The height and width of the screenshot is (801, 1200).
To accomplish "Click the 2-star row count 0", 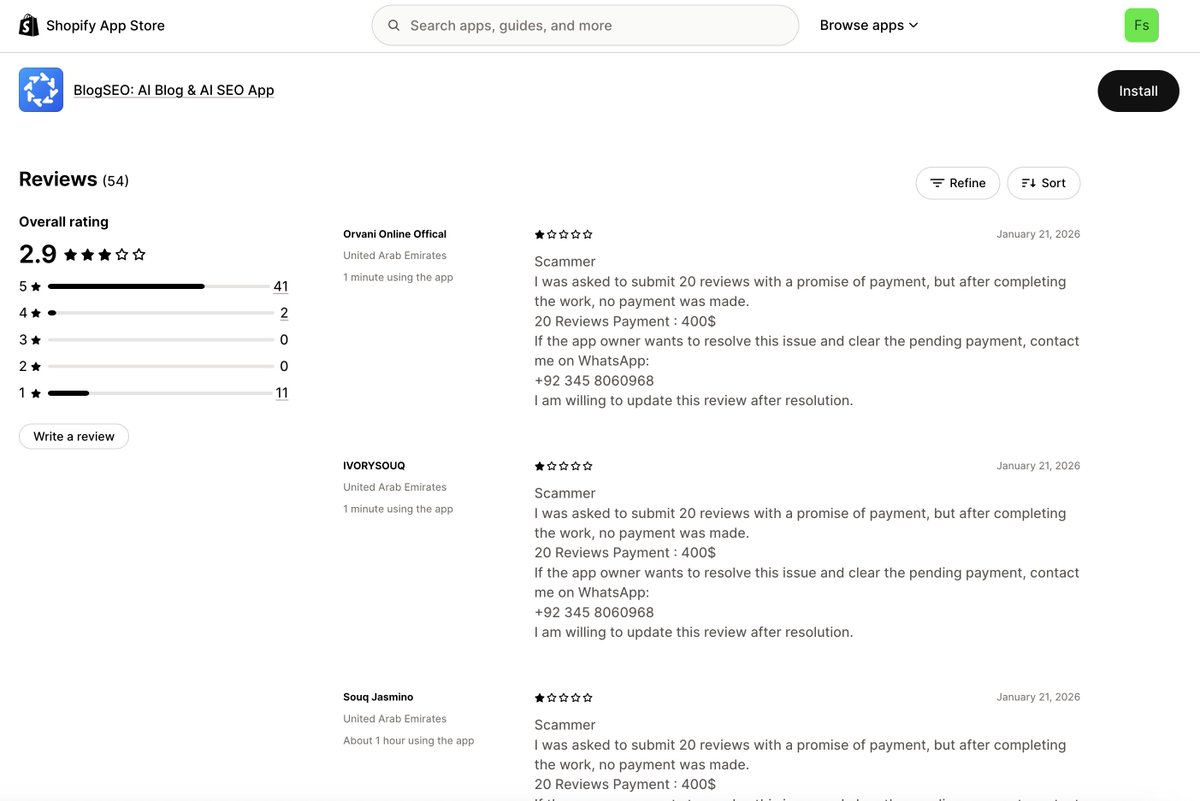I will (284, 366).
